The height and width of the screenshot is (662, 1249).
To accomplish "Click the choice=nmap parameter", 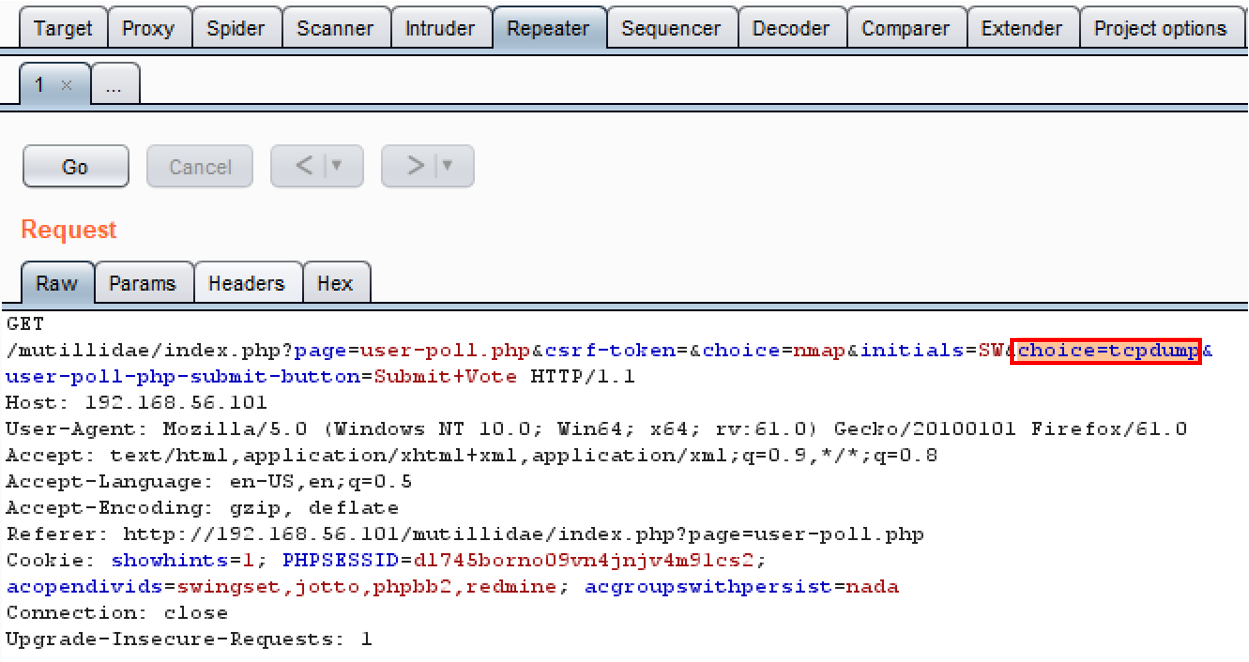I will point(773,351).
